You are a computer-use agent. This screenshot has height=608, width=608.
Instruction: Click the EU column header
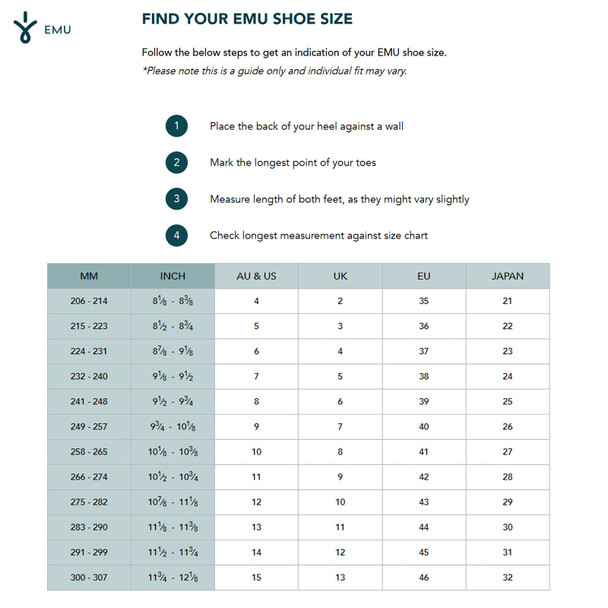[424, 276]
